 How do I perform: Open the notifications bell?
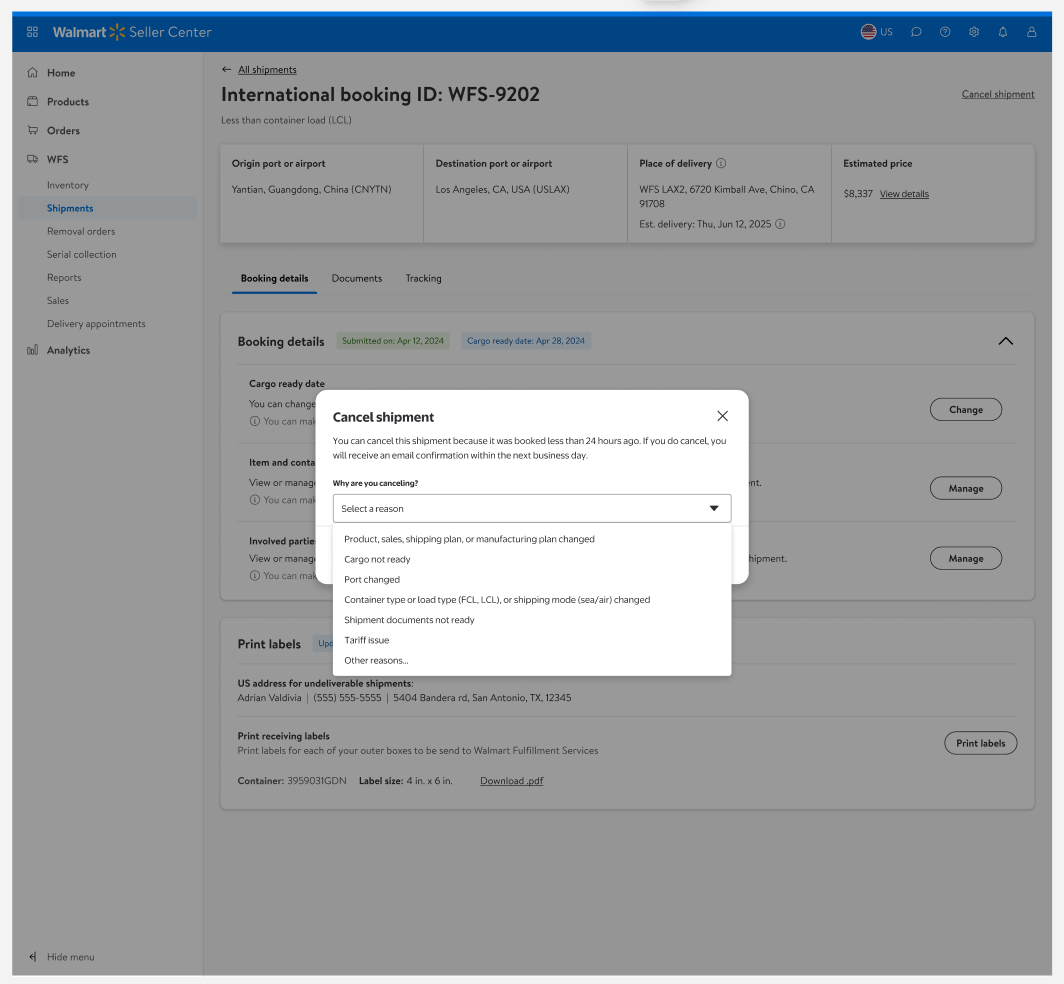click(1003, 32)
